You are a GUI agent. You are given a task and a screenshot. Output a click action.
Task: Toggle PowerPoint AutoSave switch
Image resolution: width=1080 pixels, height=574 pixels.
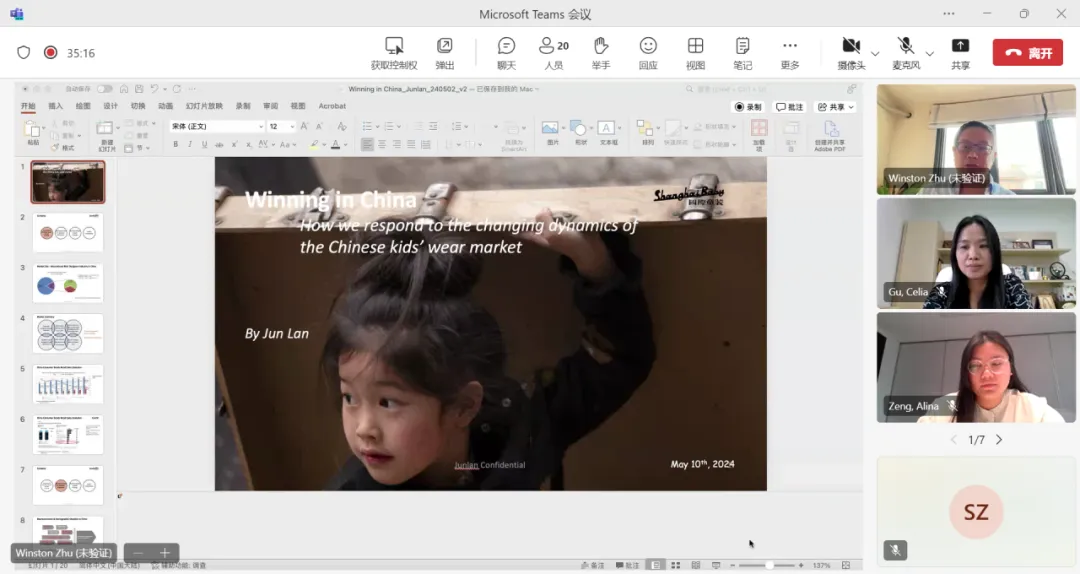[x=104, y=89]
